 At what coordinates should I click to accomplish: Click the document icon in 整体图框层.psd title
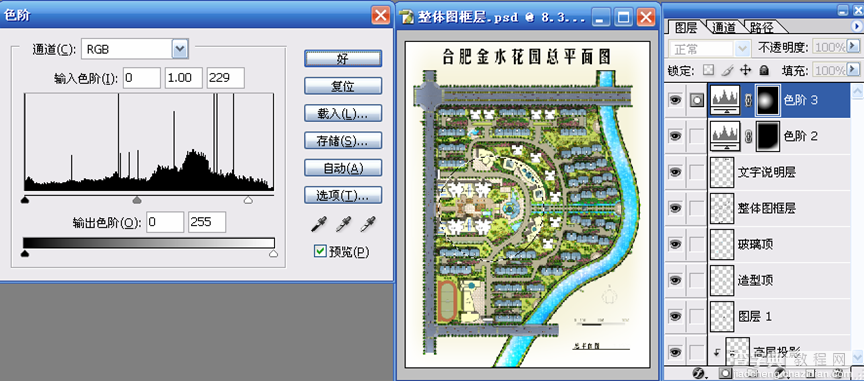tap(408, 17)
